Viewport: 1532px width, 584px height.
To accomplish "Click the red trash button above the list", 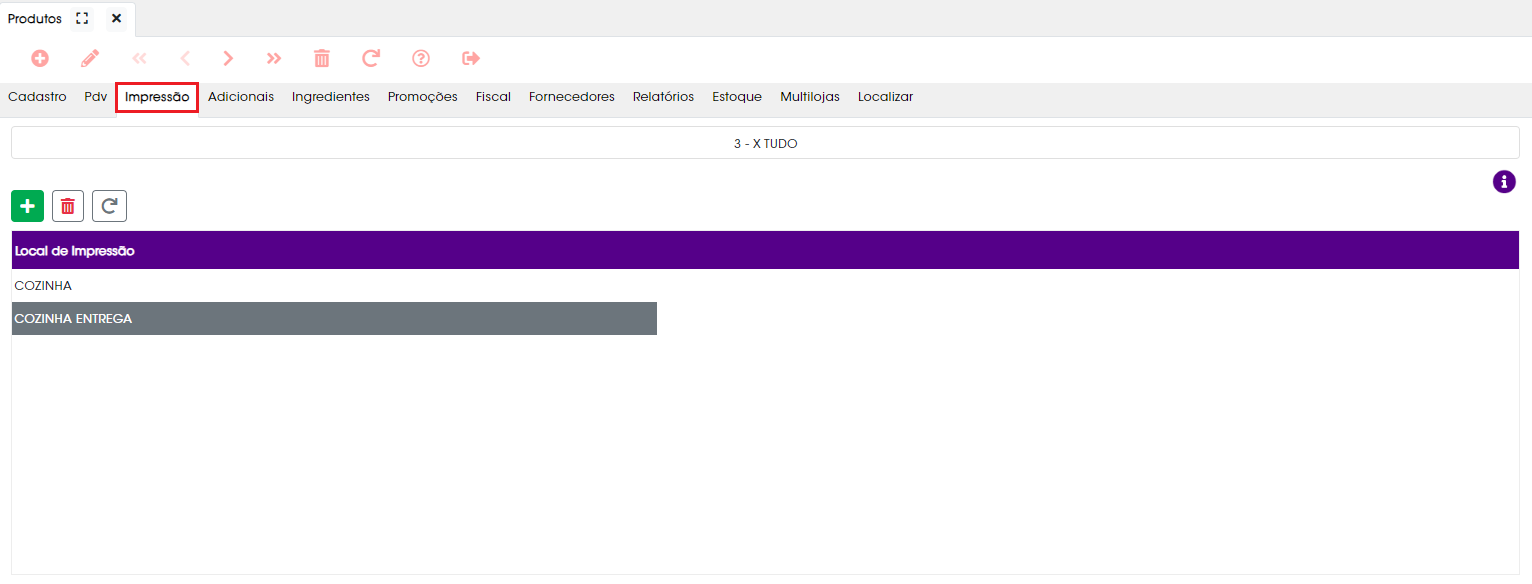I will 68,206.
